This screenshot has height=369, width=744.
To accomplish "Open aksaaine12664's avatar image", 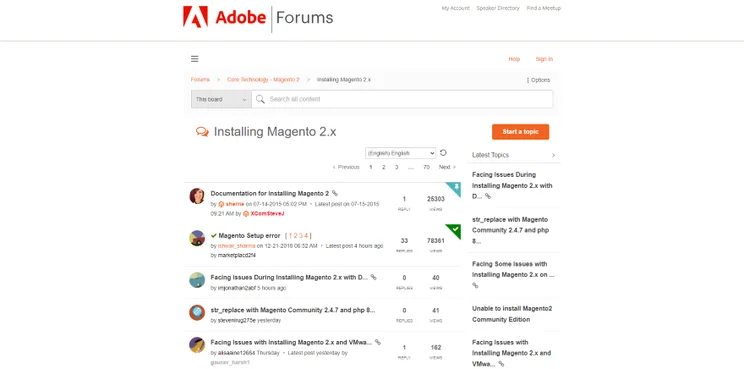I will click(197, 345).
